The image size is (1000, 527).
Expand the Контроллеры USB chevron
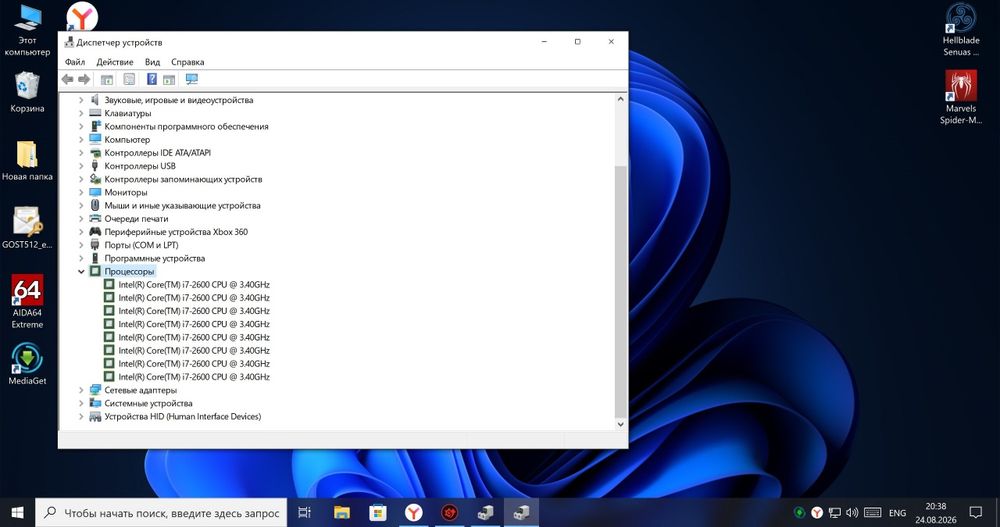(81, 166)
